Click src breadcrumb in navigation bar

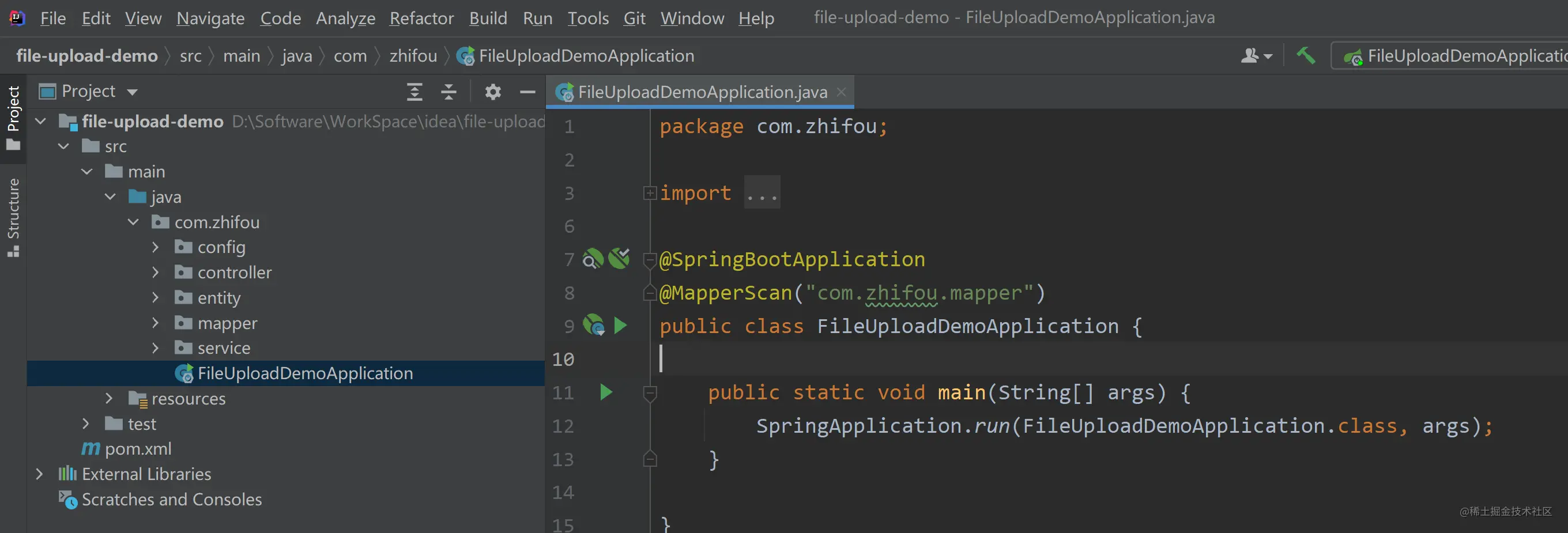click(190, 56)
